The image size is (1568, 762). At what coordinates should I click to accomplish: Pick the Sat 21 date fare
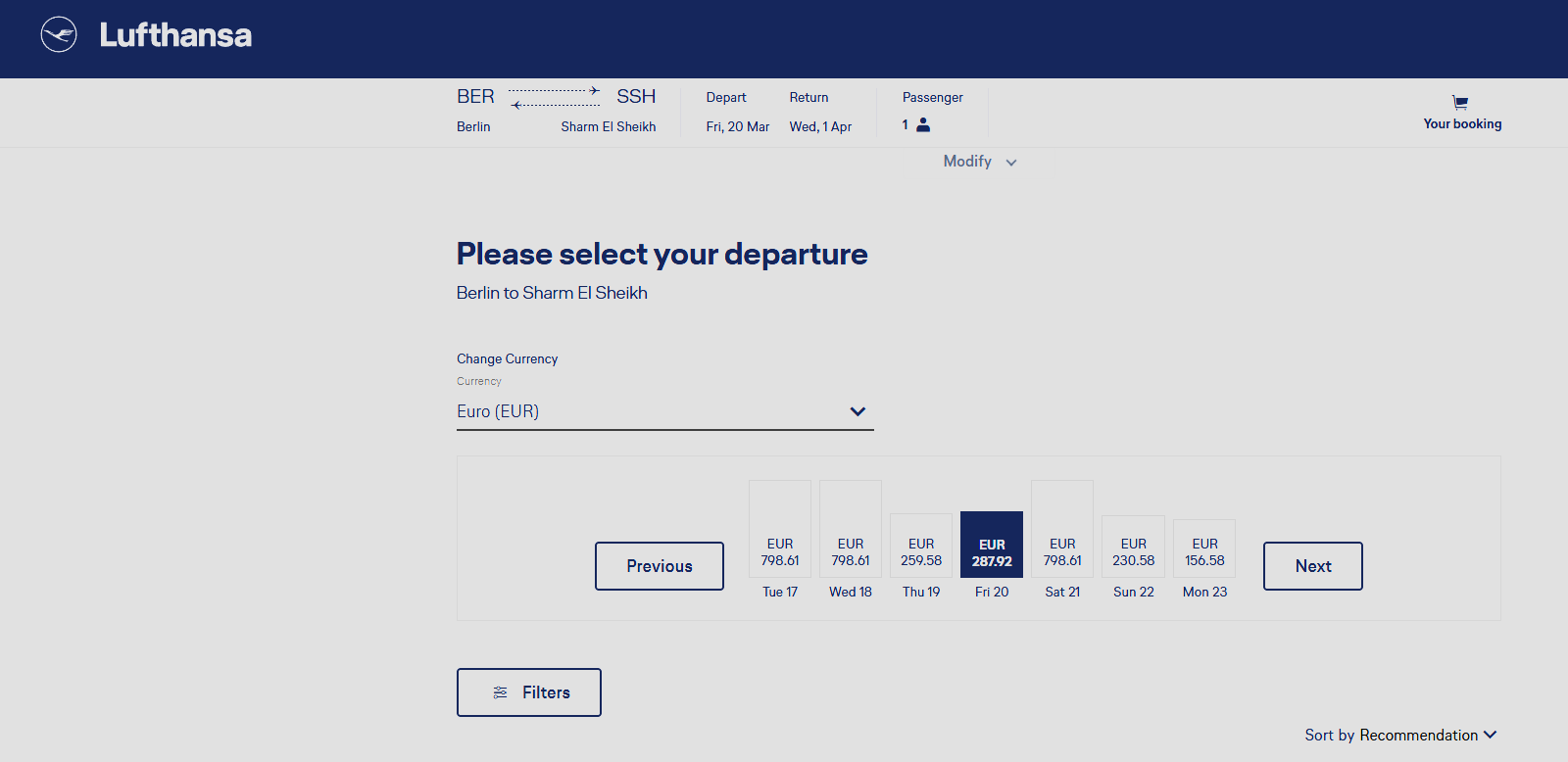1062,550
